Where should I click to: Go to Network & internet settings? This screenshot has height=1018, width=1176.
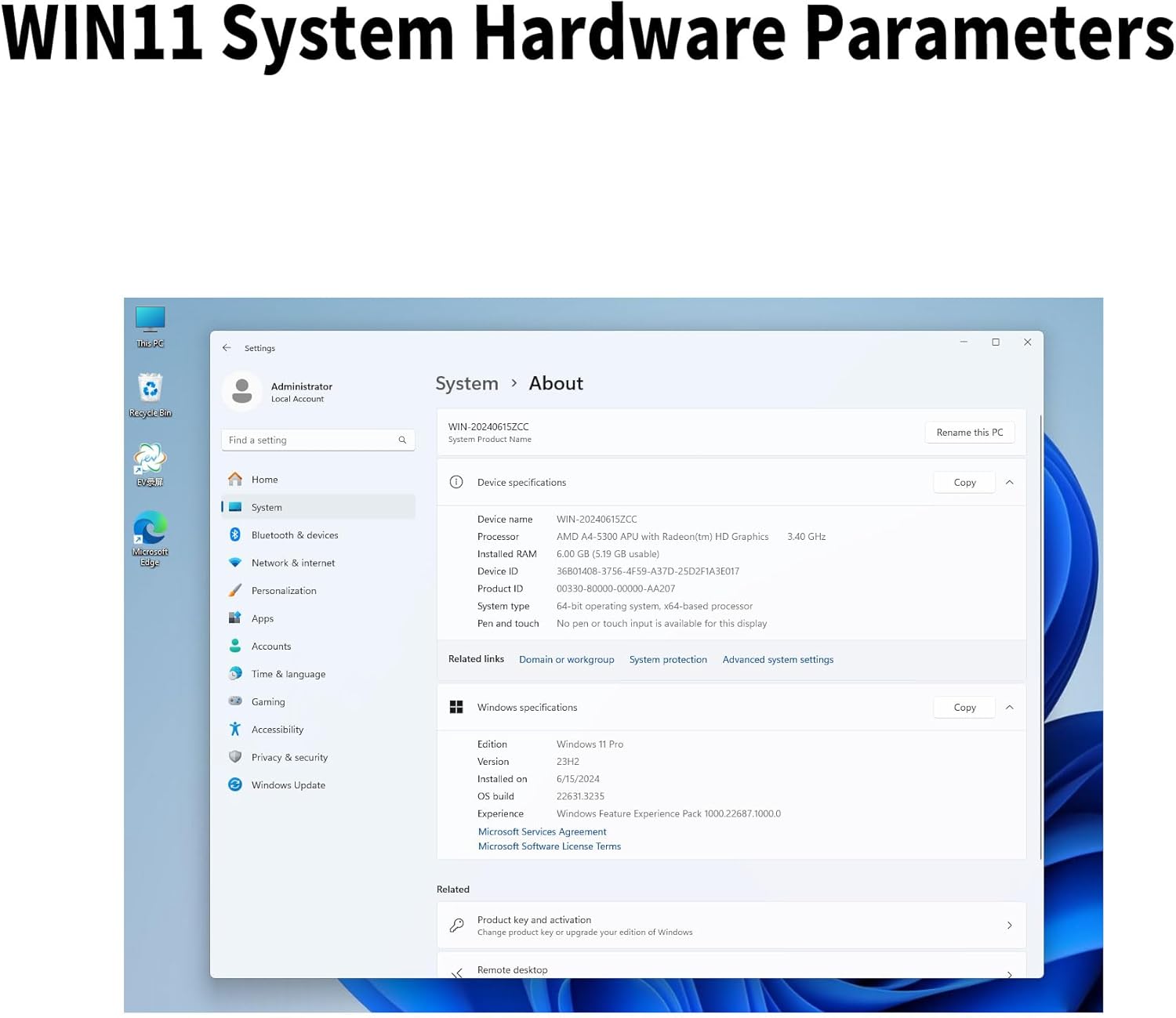point(318,563)
